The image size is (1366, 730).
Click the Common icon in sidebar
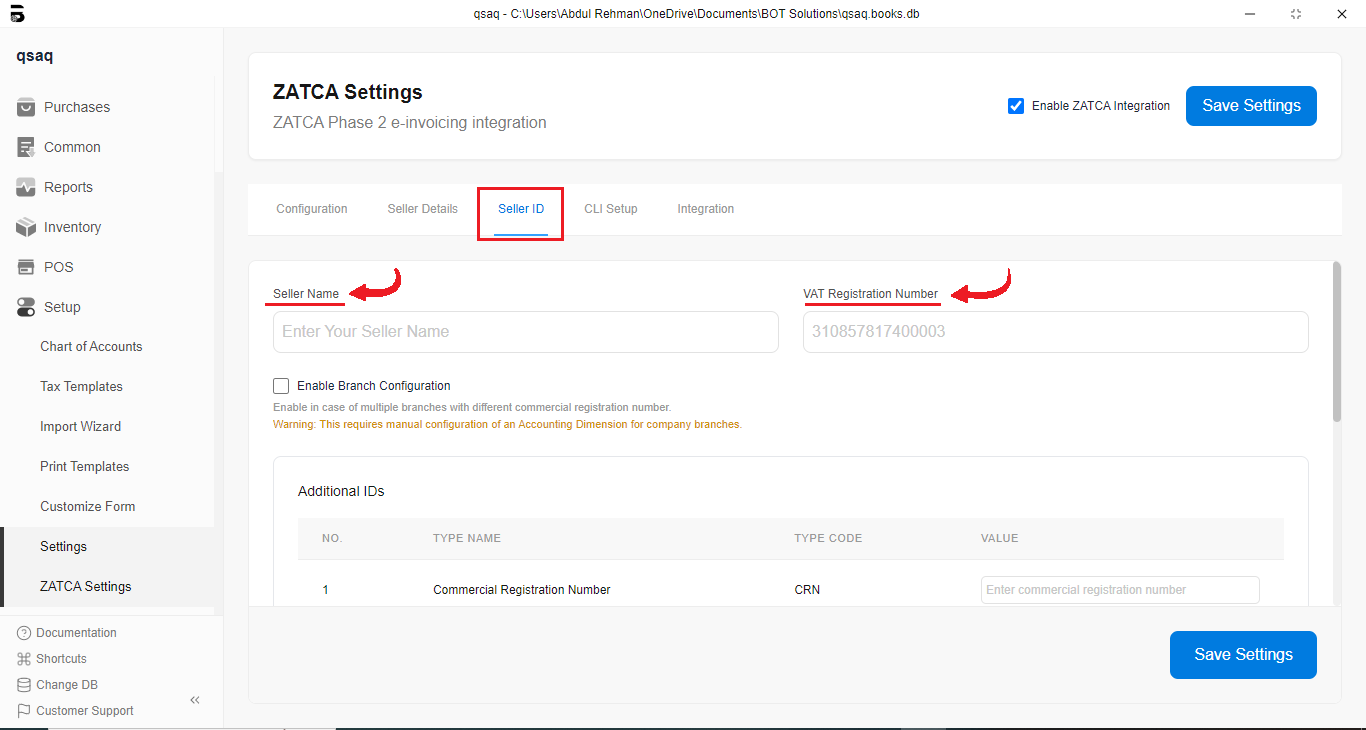[26, 147]
